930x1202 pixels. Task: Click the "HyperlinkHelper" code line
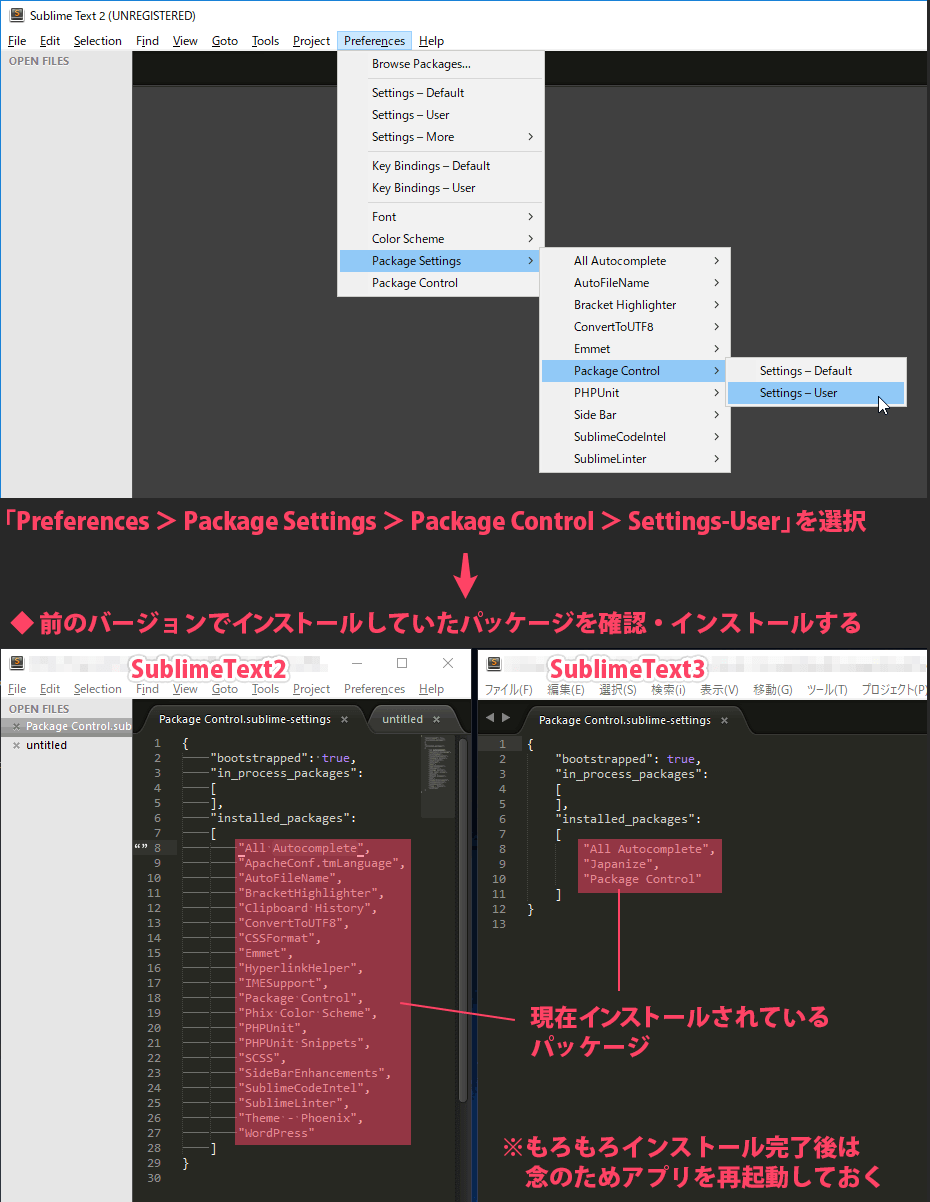coord(300,968)
